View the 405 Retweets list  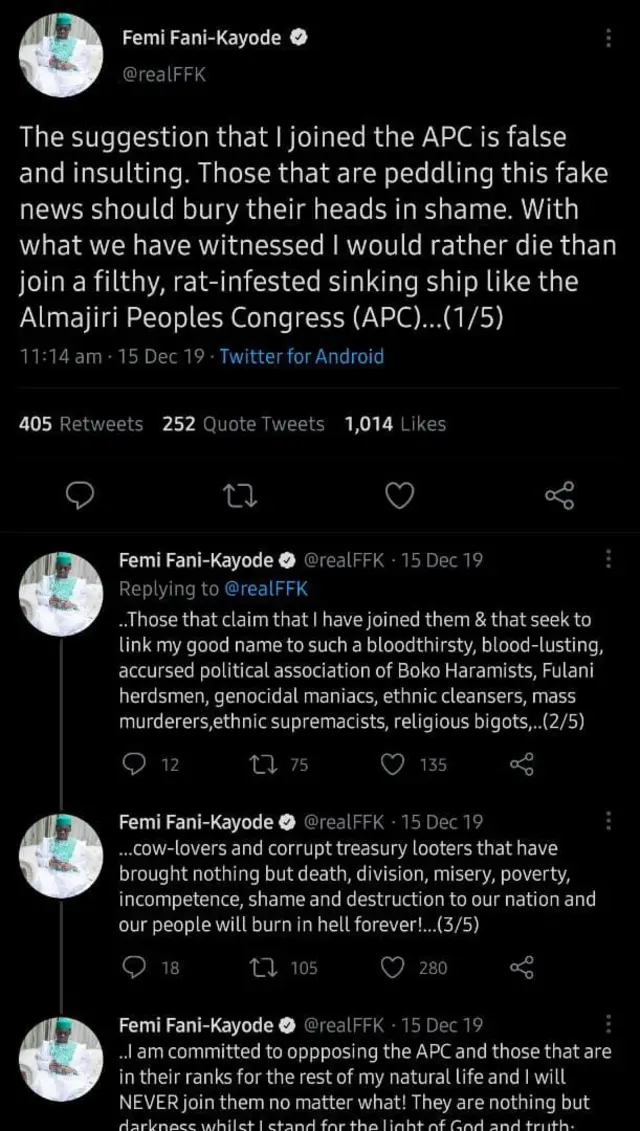(x=81, y=423)
